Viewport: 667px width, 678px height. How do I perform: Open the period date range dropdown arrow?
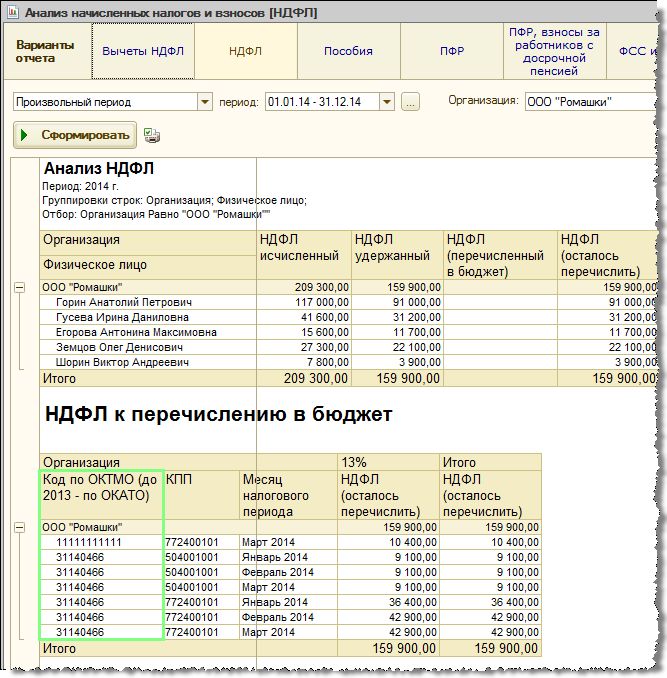pyautogui.click(x=386, y=102)
